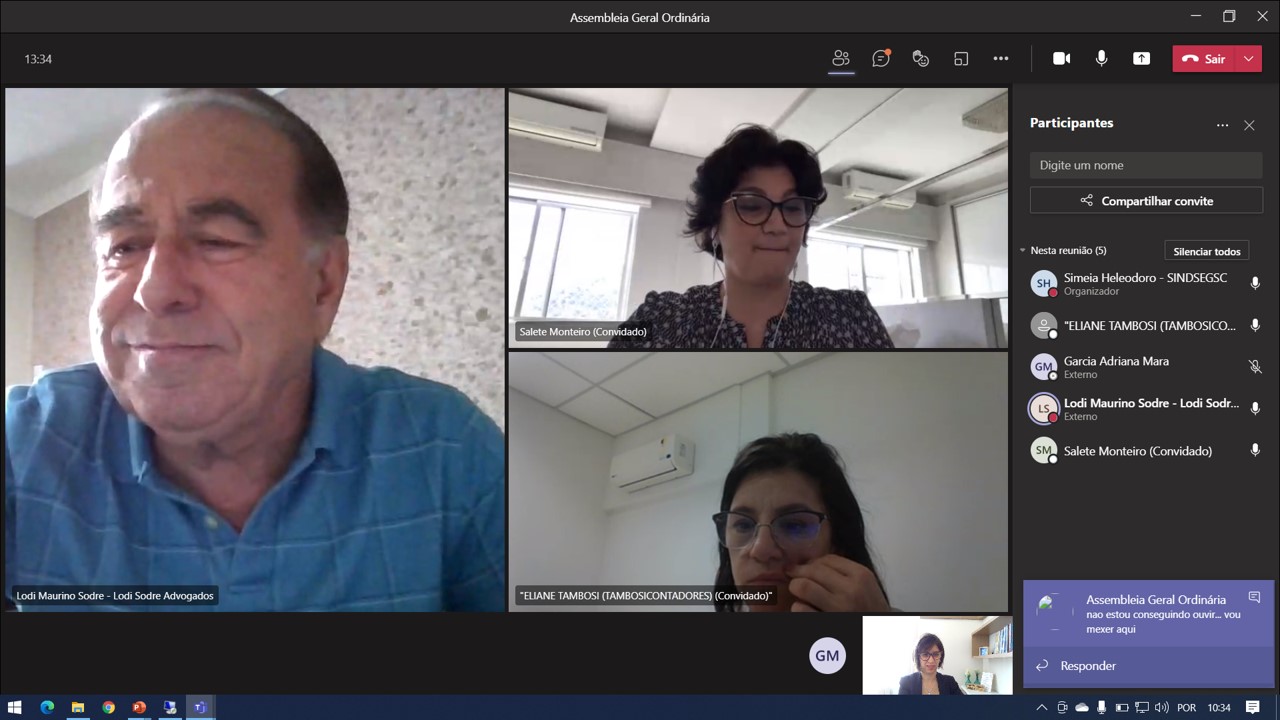Click the Digite um nome search field
Image resolution: width=1280 pixels, height=720 pixels.
coord(1146,165)
